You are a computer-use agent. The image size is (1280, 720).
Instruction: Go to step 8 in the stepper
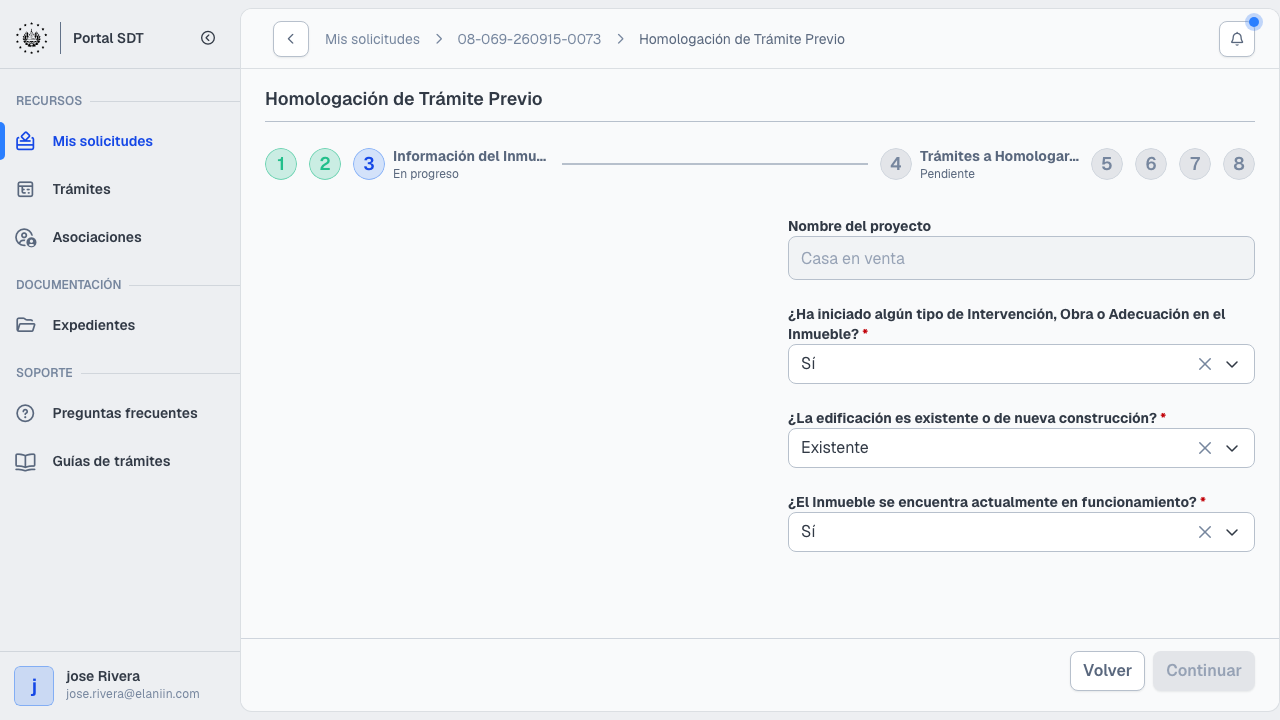coord(1239,164)
